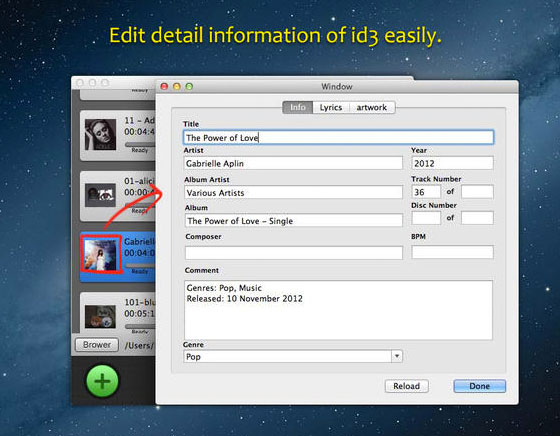The width and height of the screenshot is (560, 436).
Task: Switch to the Lyrics tab
Action: 331,107
